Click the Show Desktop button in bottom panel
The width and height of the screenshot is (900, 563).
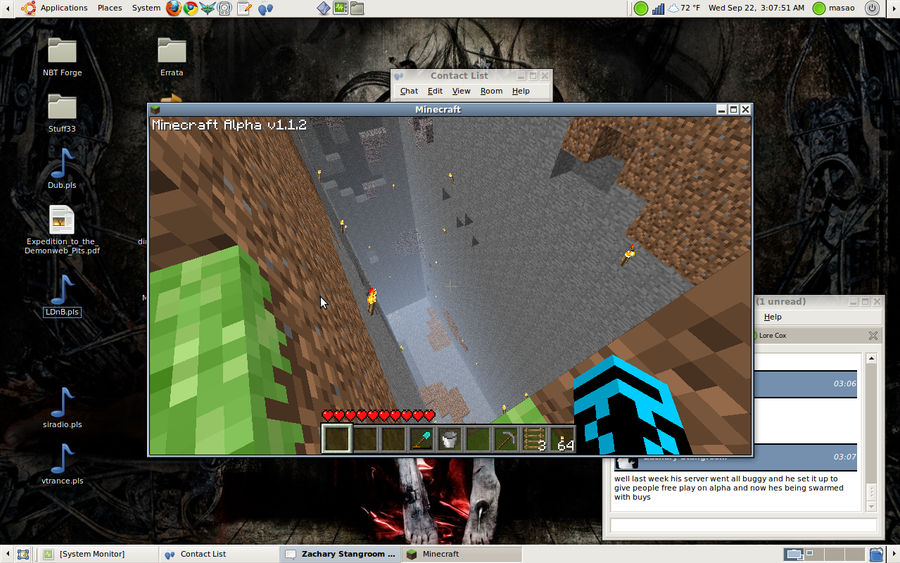click(23, 554)
